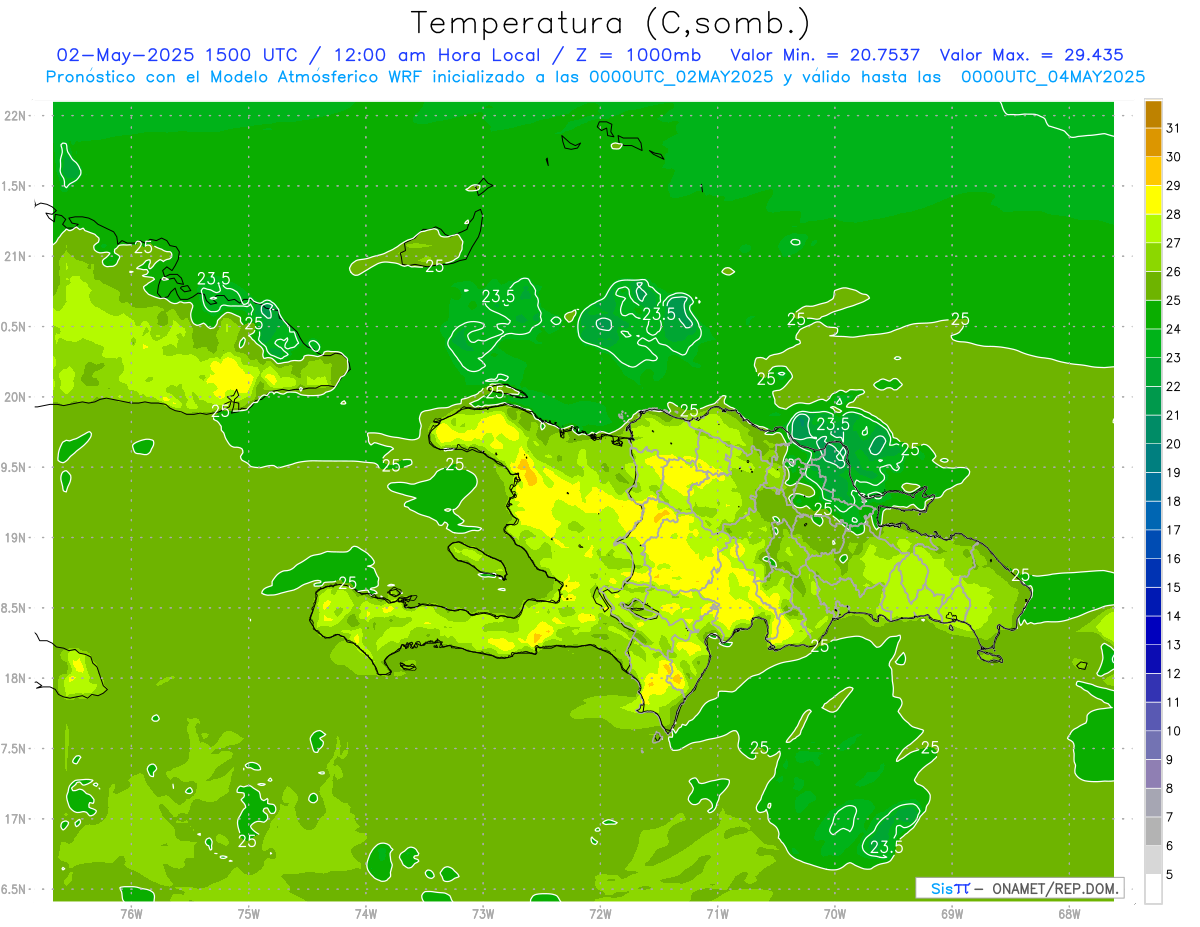The width and height of the screenshot is (1200, 927).
Task: Click the 74W longitude axis label
Action: click(366, 913)
